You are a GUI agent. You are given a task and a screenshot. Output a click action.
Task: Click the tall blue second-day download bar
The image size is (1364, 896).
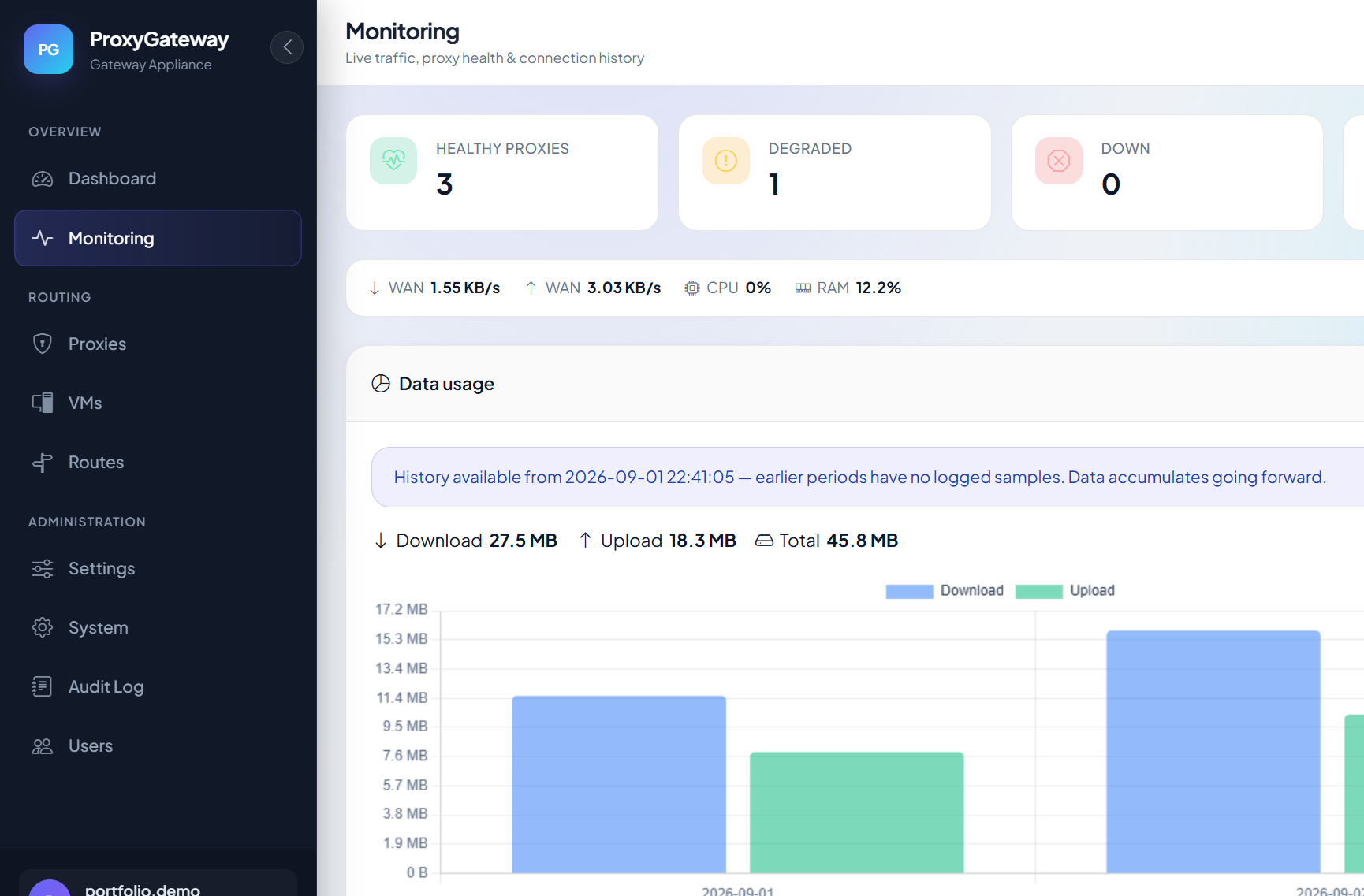point(1213,752)
